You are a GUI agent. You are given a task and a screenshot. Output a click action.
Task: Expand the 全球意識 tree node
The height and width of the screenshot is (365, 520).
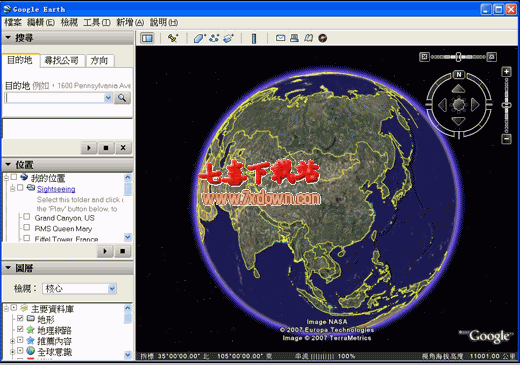pyautogui.click(x=12, y=352)
